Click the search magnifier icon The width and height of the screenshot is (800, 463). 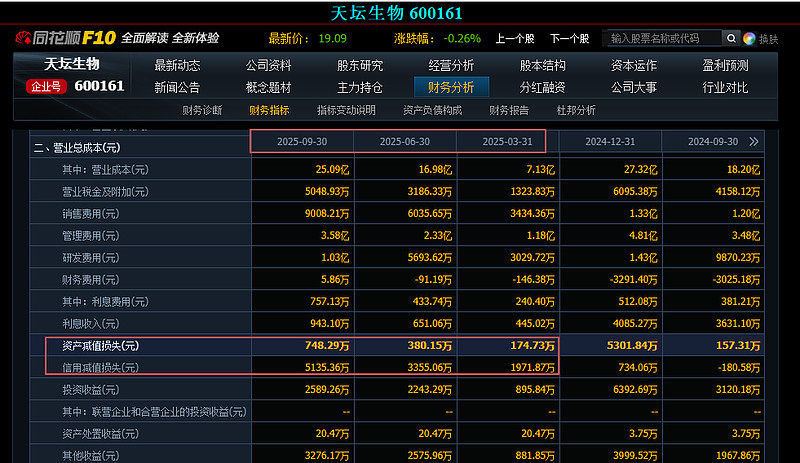click(x=731, y=38)
